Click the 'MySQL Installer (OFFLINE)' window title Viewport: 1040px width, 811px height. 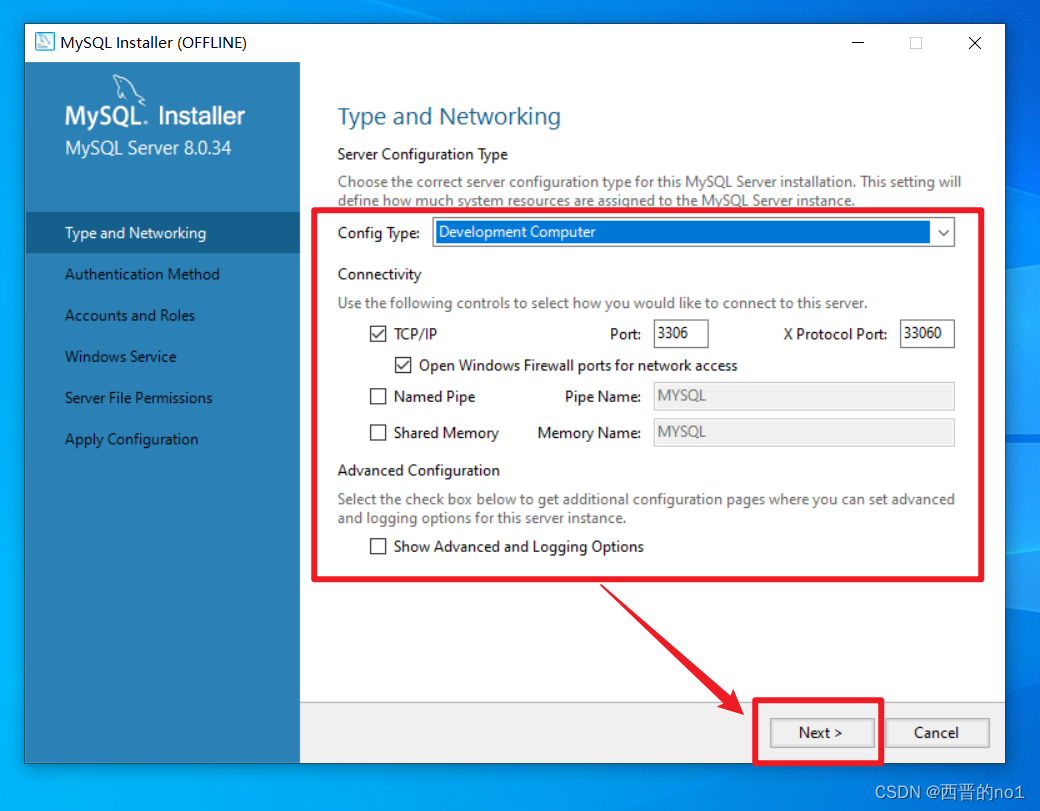click(153, 42)
